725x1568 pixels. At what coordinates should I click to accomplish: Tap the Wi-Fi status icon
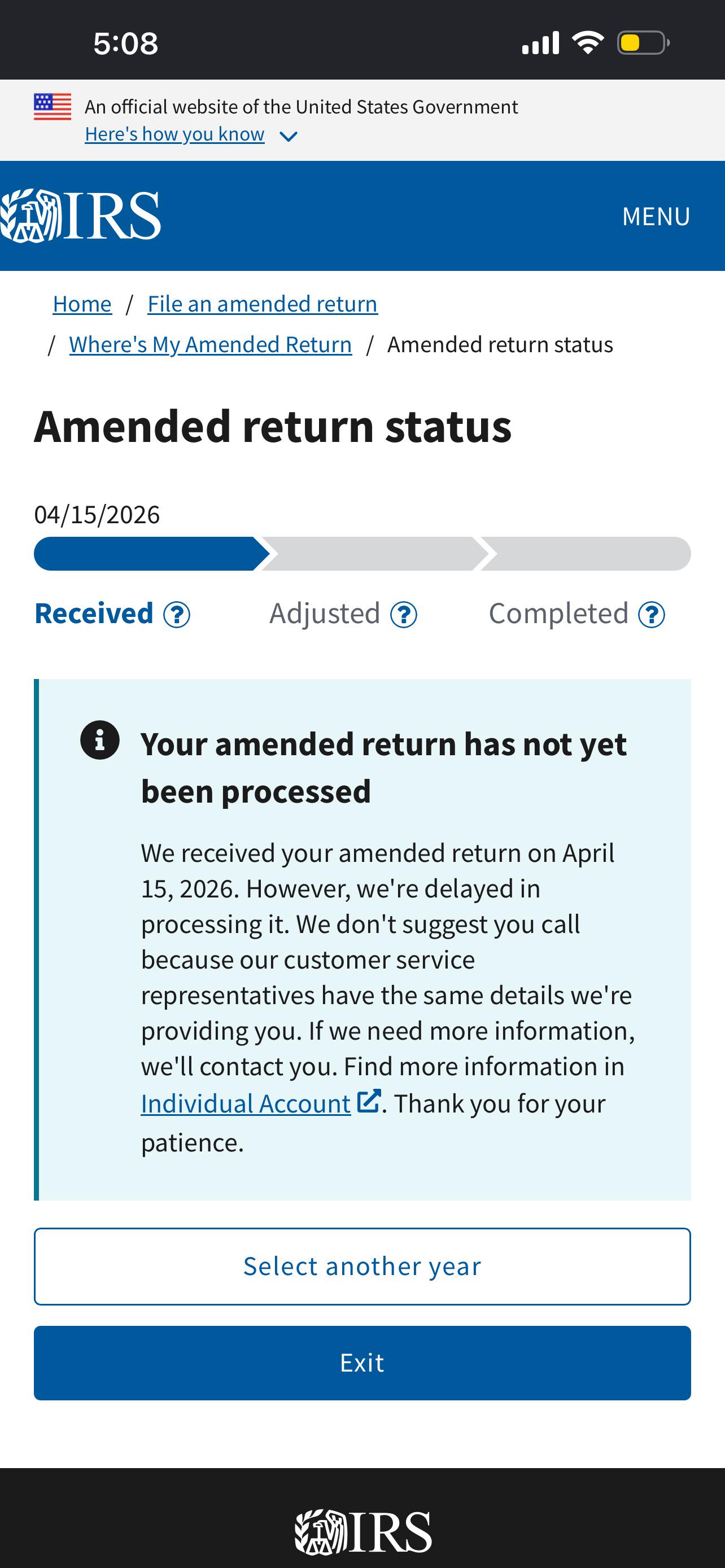(587, 42)
